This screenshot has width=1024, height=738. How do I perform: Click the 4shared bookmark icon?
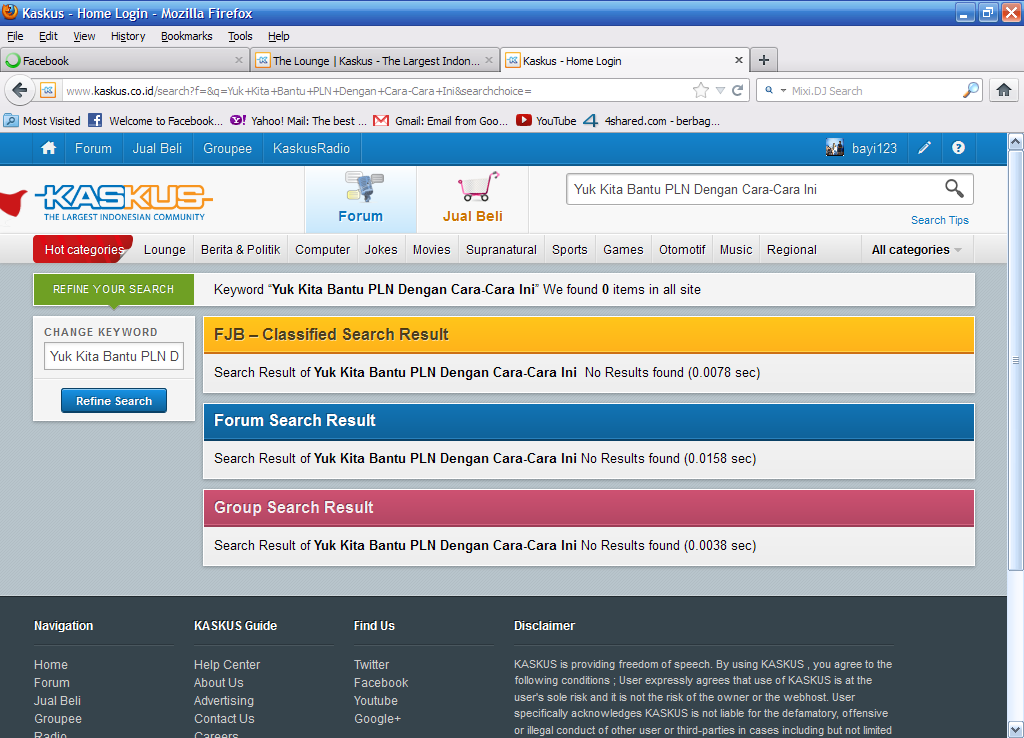click(590, 121)
